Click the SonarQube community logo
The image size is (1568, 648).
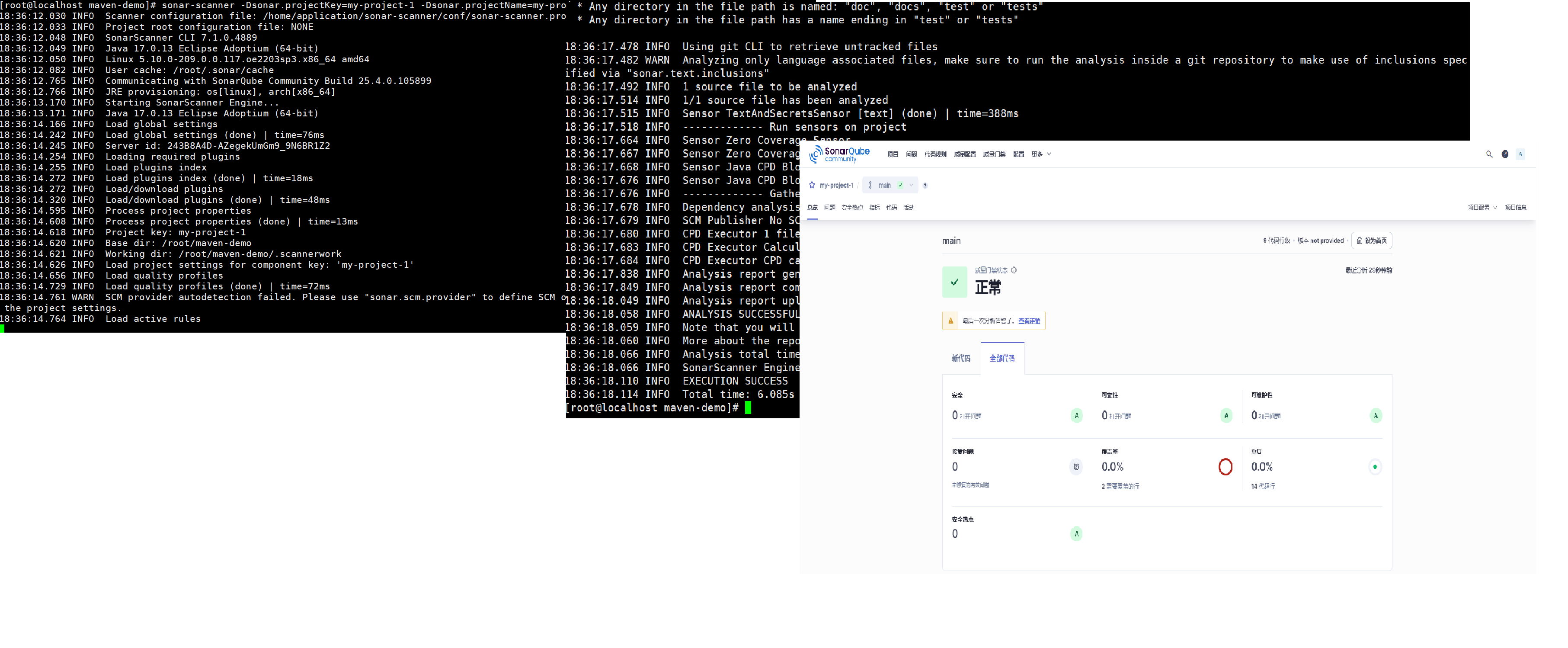[839, 155]
